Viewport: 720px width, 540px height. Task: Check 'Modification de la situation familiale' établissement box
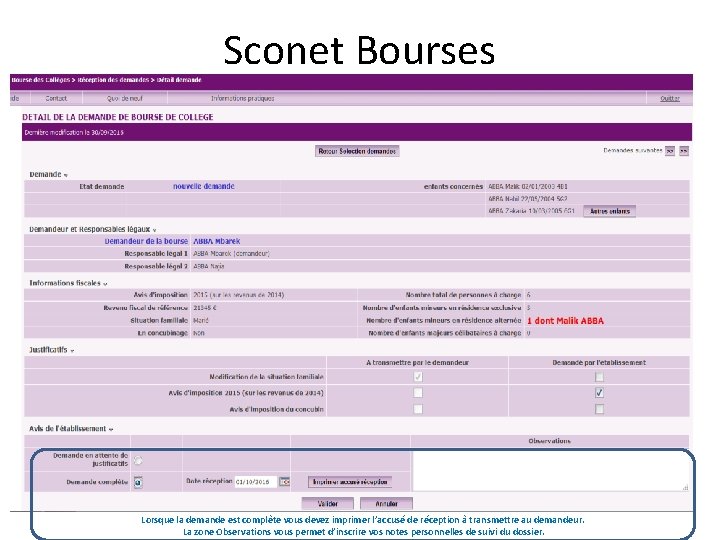pyautogui.click(x=599, y=377)
